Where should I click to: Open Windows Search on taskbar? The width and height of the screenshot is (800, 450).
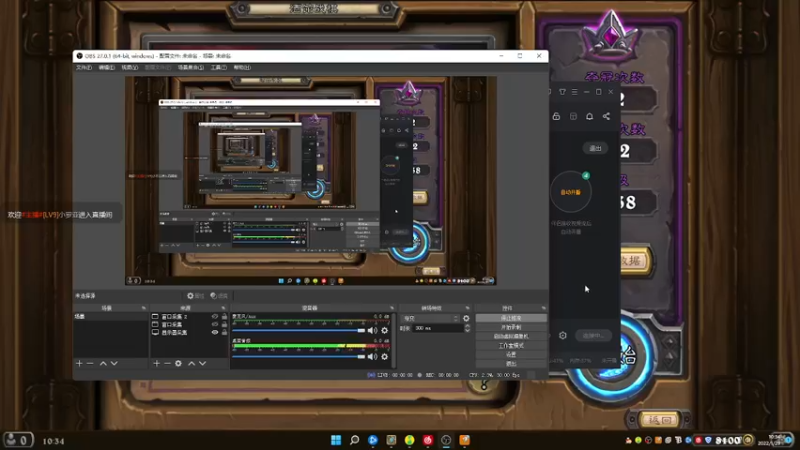click(x=354, y=440)
